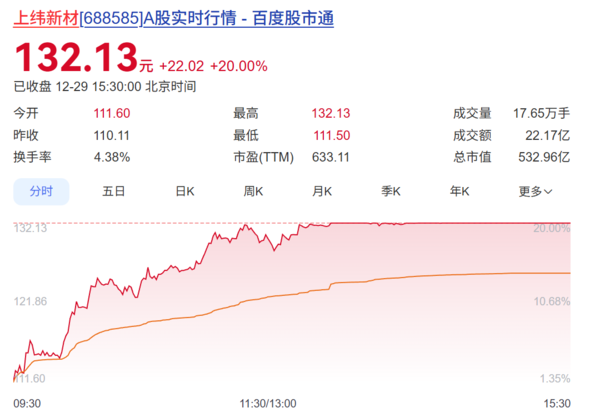The image size is (600, 418).
Task: Click the +20.00% change percentage
Action: pyautogui.click(x=239, y=66)
